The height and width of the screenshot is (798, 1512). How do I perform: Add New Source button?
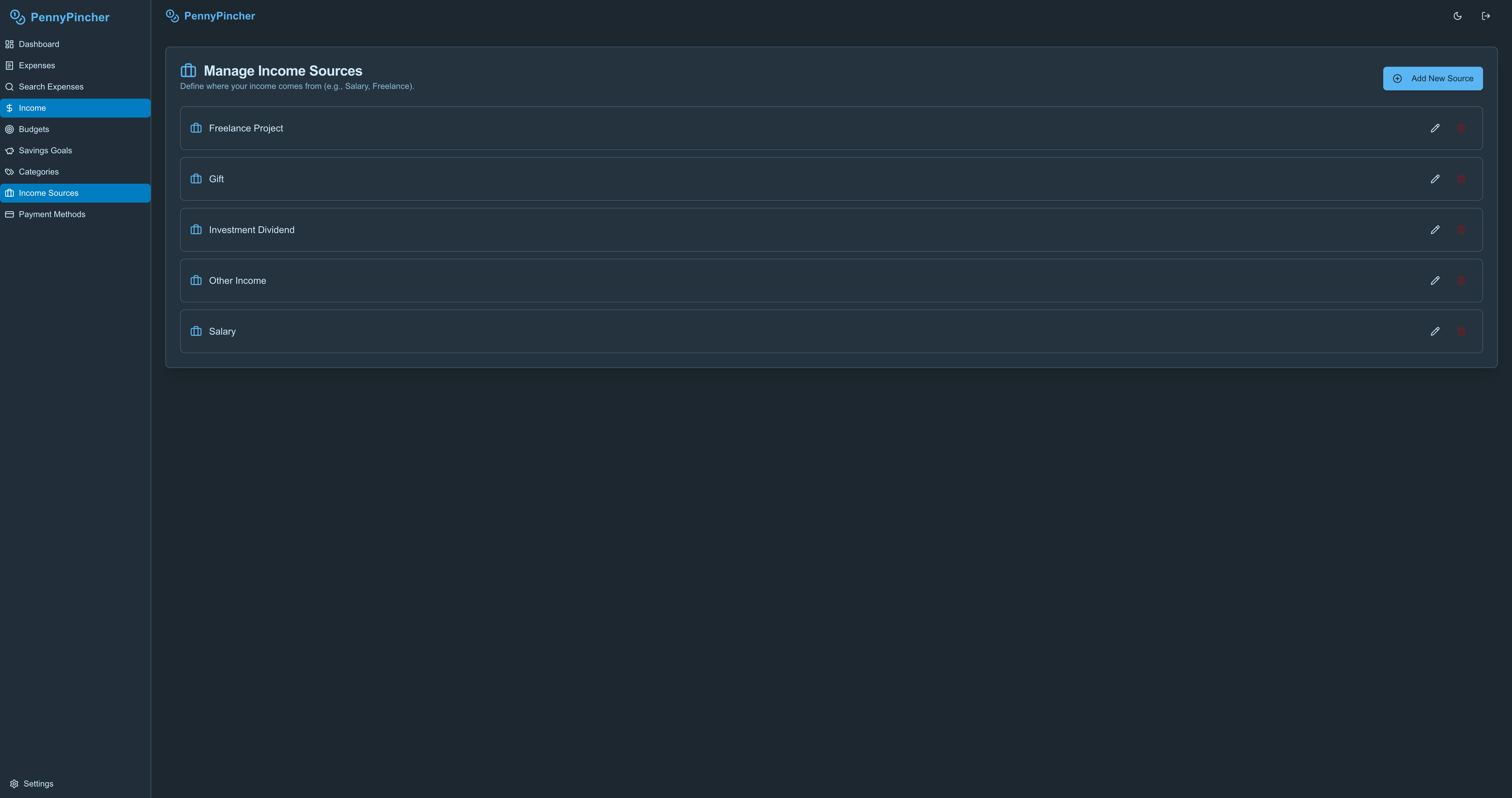1433,79
